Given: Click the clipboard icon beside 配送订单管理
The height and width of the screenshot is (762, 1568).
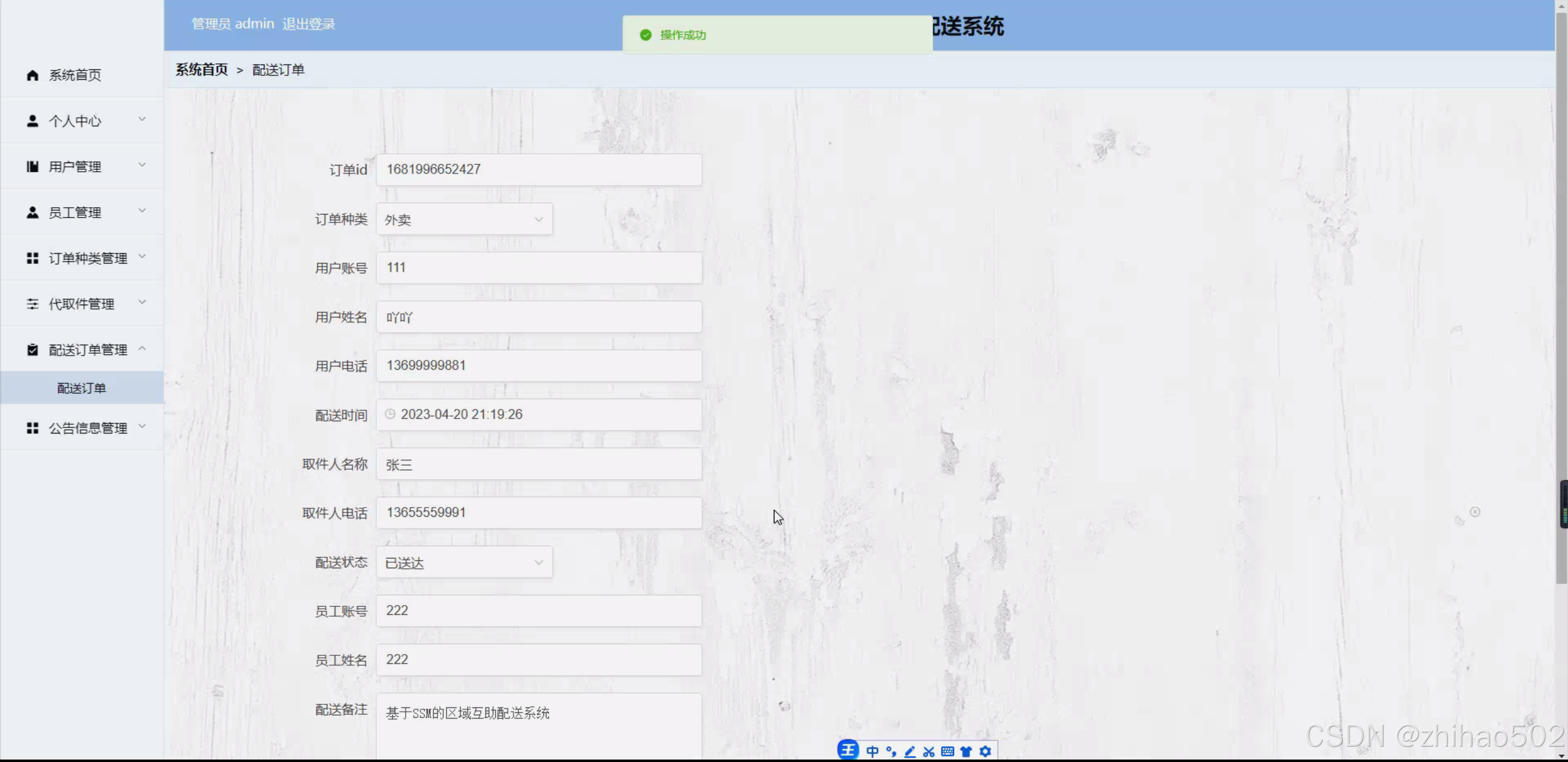Looking at the screenshot, I should (32, 350).
